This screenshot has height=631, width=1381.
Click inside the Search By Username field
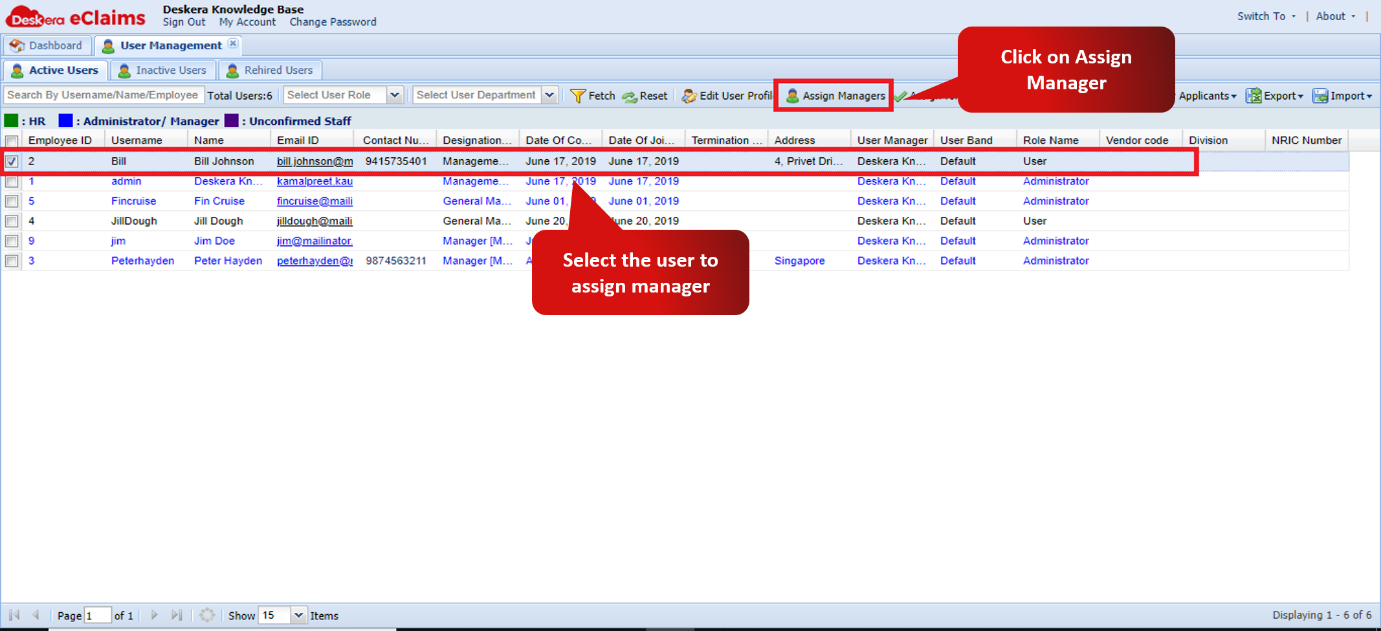click(100, 95)
